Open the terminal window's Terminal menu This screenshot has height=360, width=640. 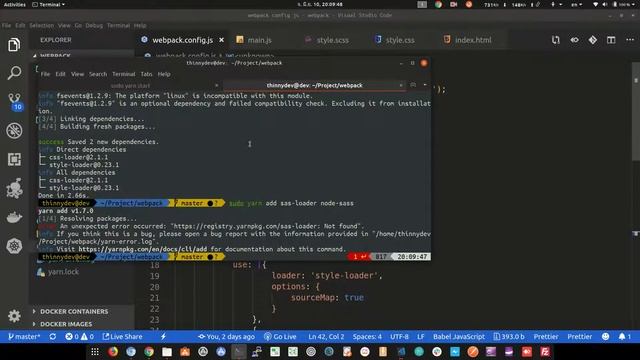click(x=124, y=74)
